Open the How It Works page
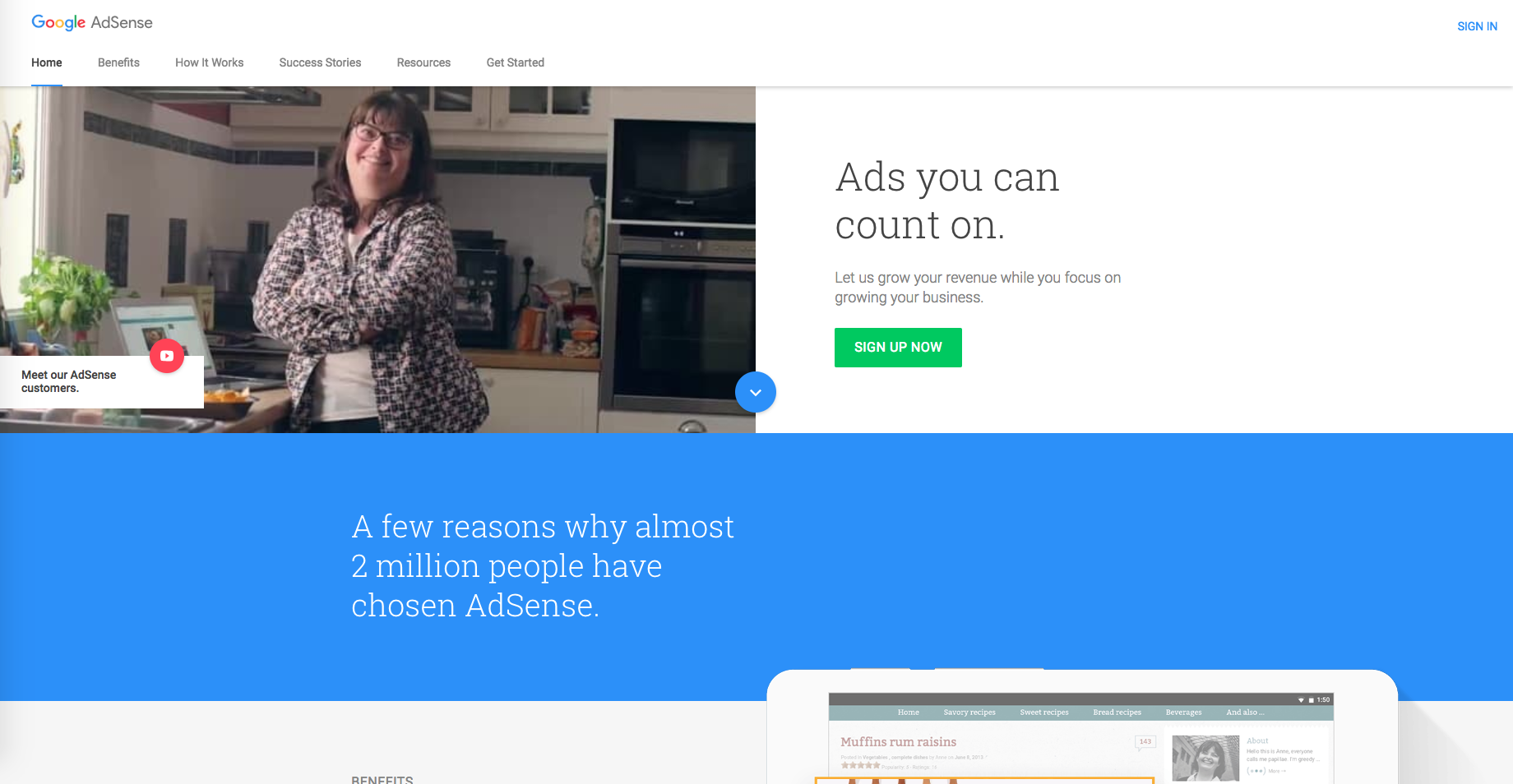The width and height of the screenshot is (1513, 784). point(209,62)
